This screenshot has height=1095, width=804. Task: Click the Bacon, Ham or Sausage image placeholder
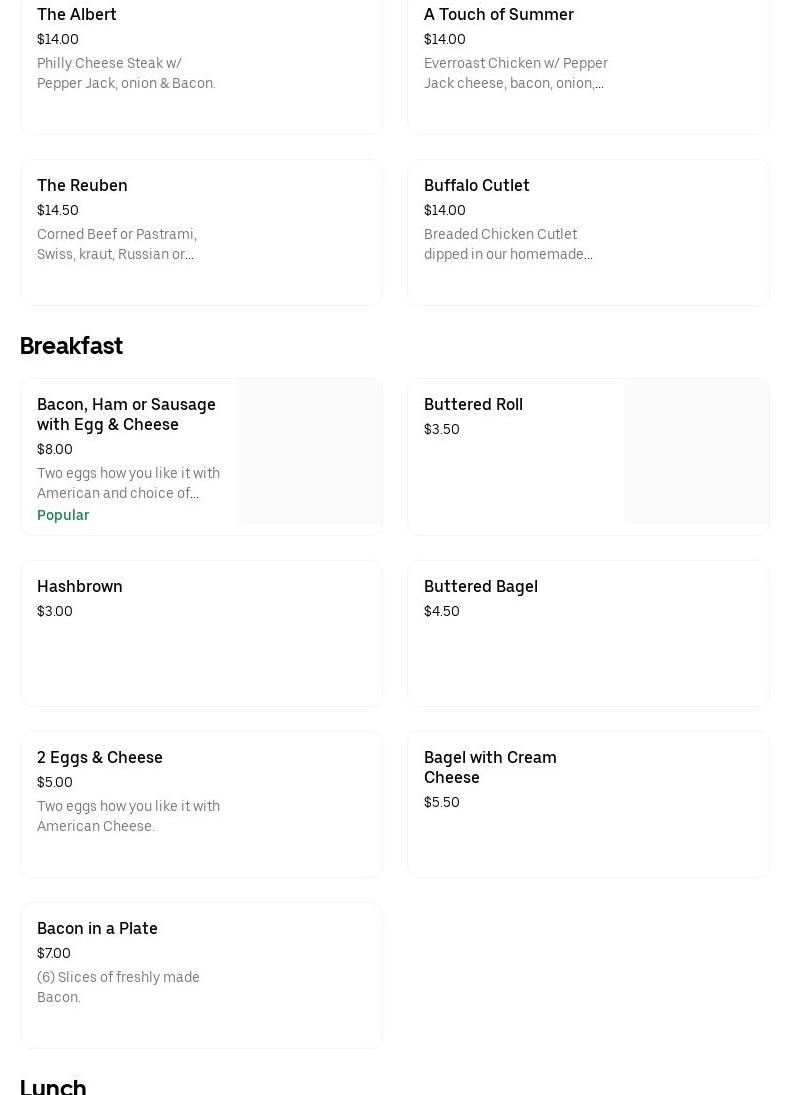click(x=309, y=451)
